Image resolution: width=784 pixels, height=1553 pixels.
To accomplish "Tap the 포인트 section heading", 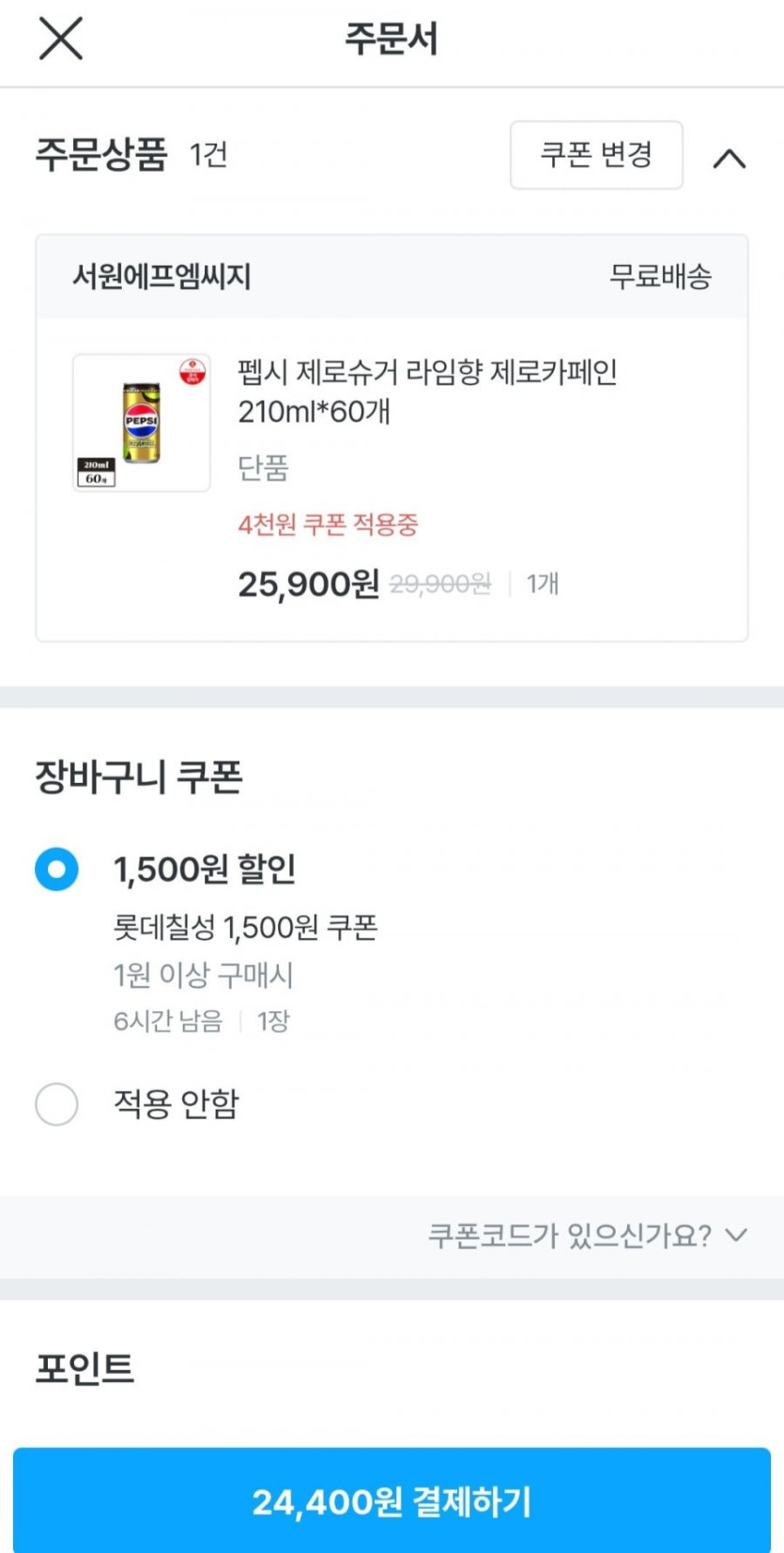I will point(85,1368).
